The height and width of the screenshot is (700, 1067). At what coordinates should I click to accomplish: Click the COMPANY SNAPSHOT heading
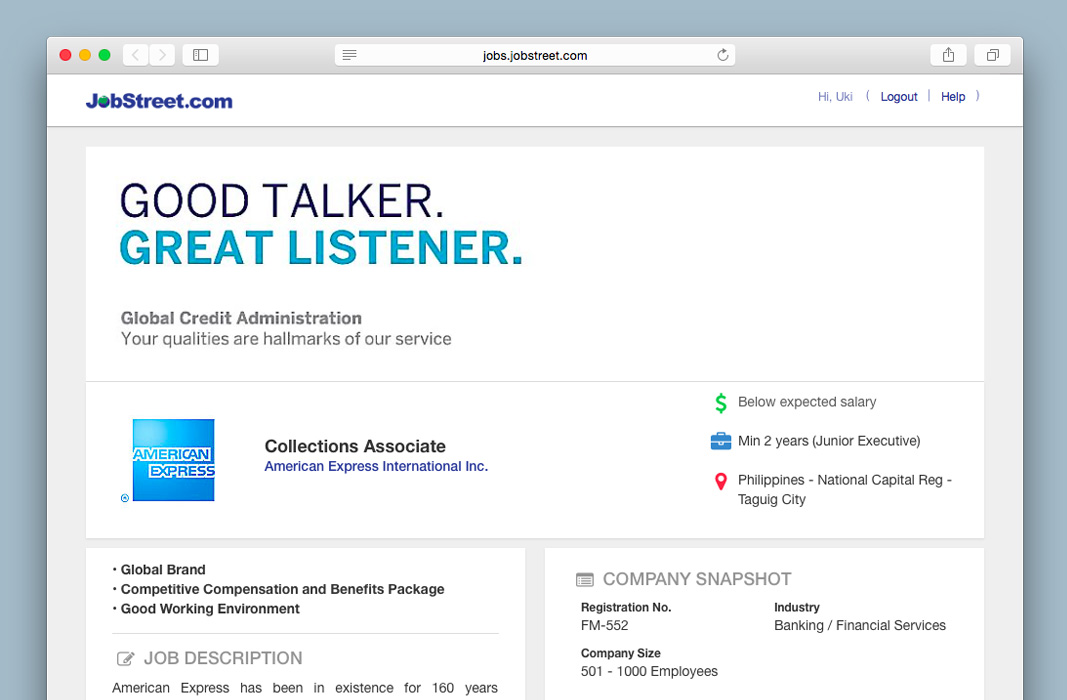697,579
